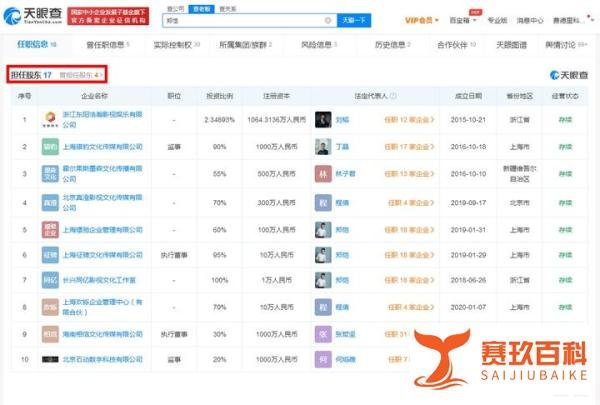Click the 2015-10-21 establishment date
Viewport: 600px width, 405px height.
click(468, 120)
